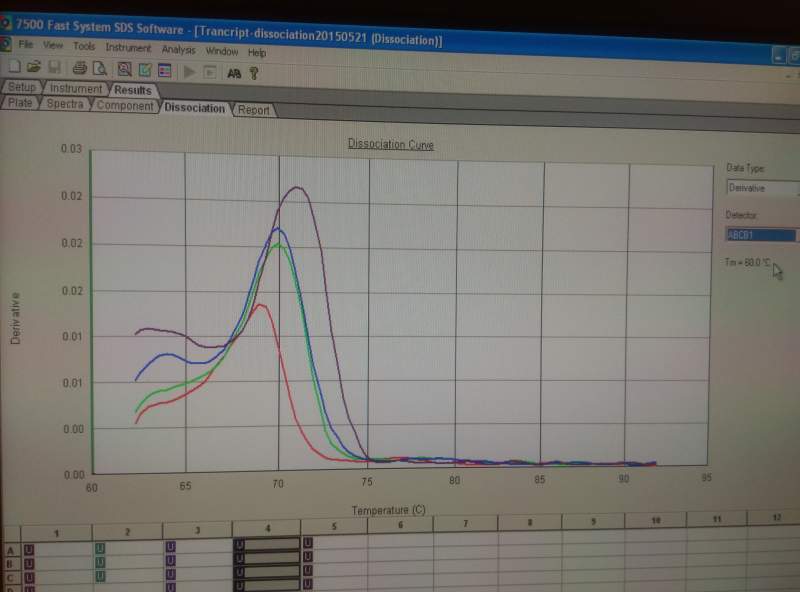Click the AB toolbar icon
The height and width of the screenshot is (592, 800).
coord(234,73)
